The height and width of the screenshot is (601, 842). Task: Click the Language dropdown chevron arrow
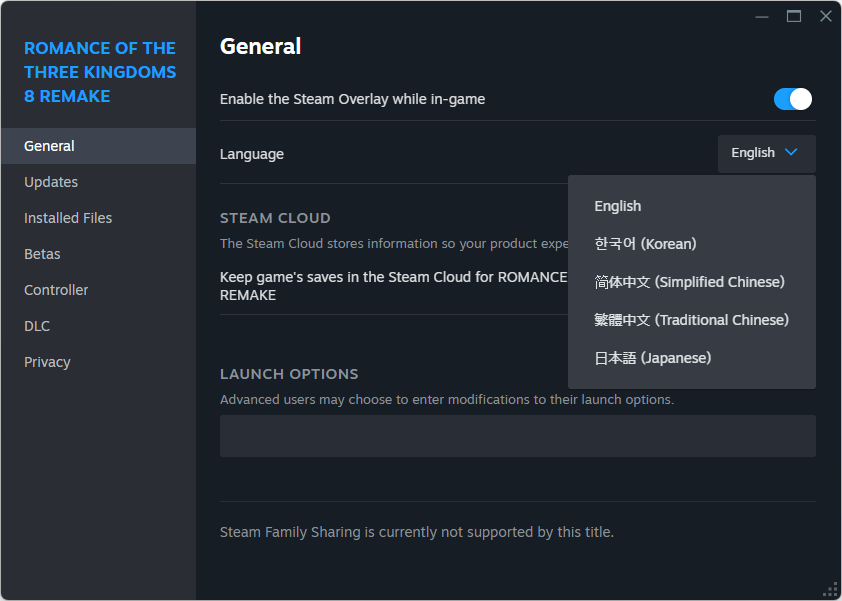791,153
